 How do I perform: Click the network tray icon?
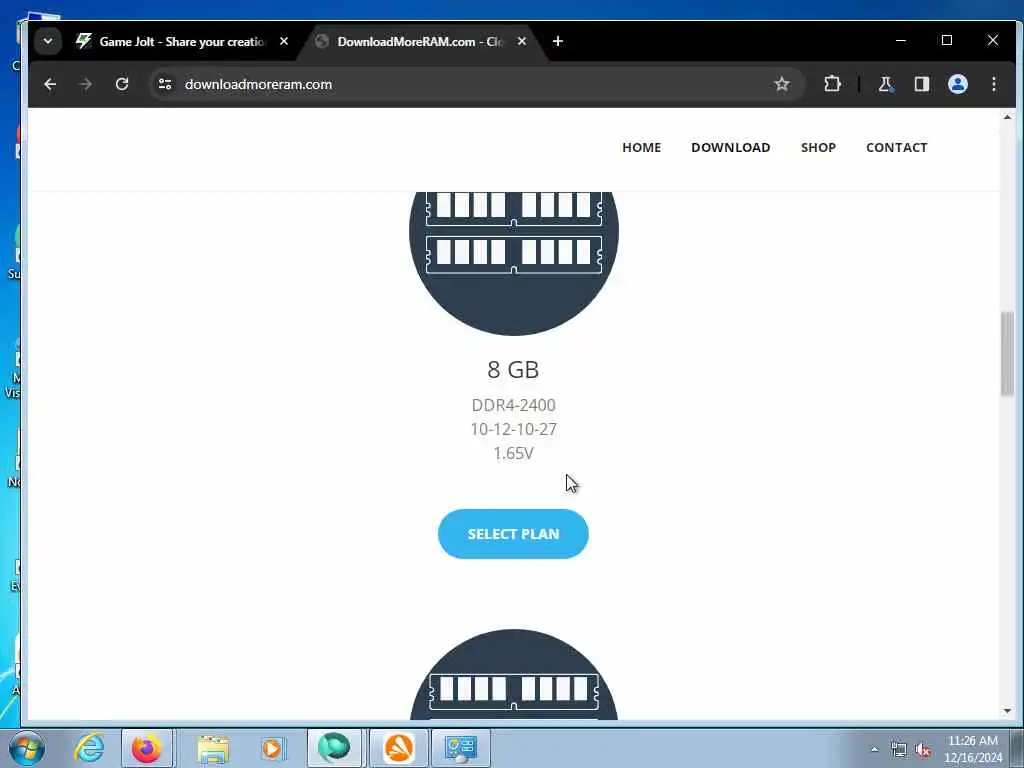tap(899, 750)
